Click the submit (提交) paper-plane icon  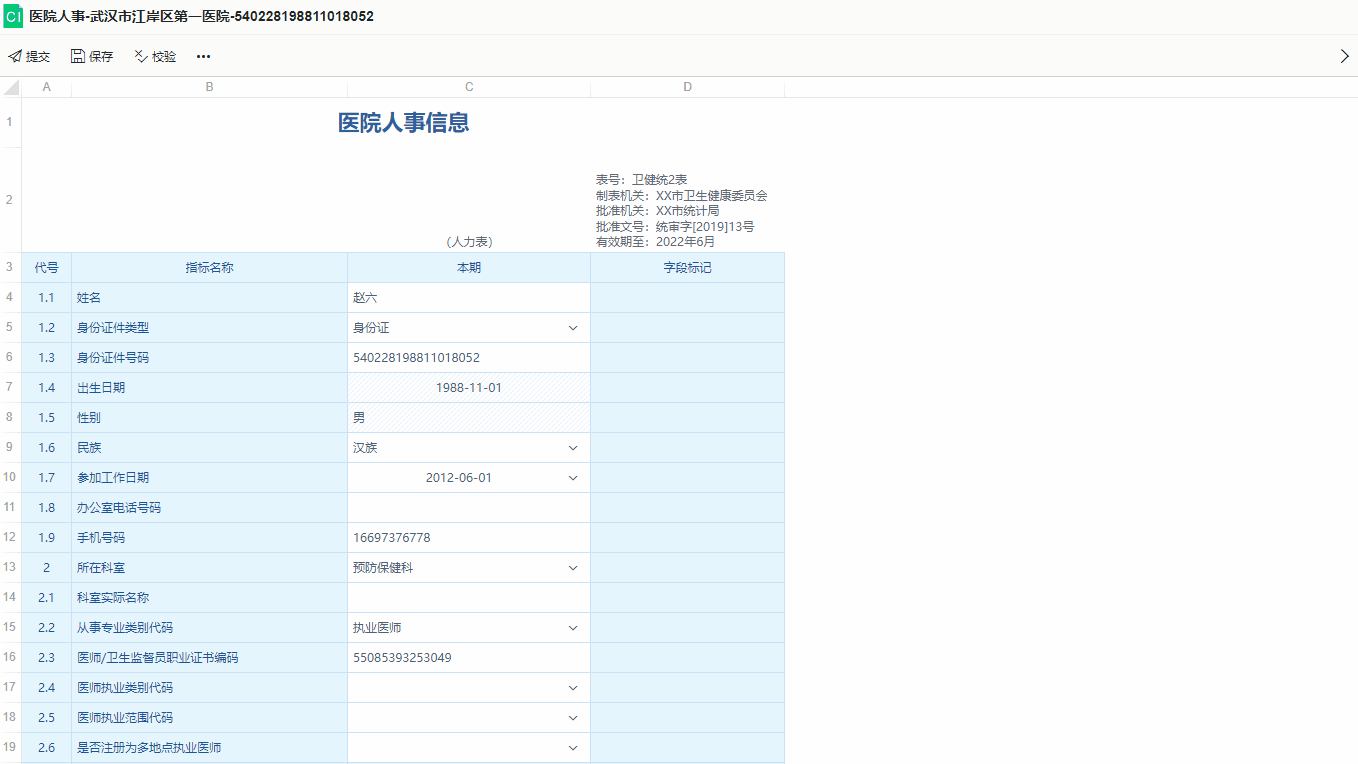pos(15,57)
